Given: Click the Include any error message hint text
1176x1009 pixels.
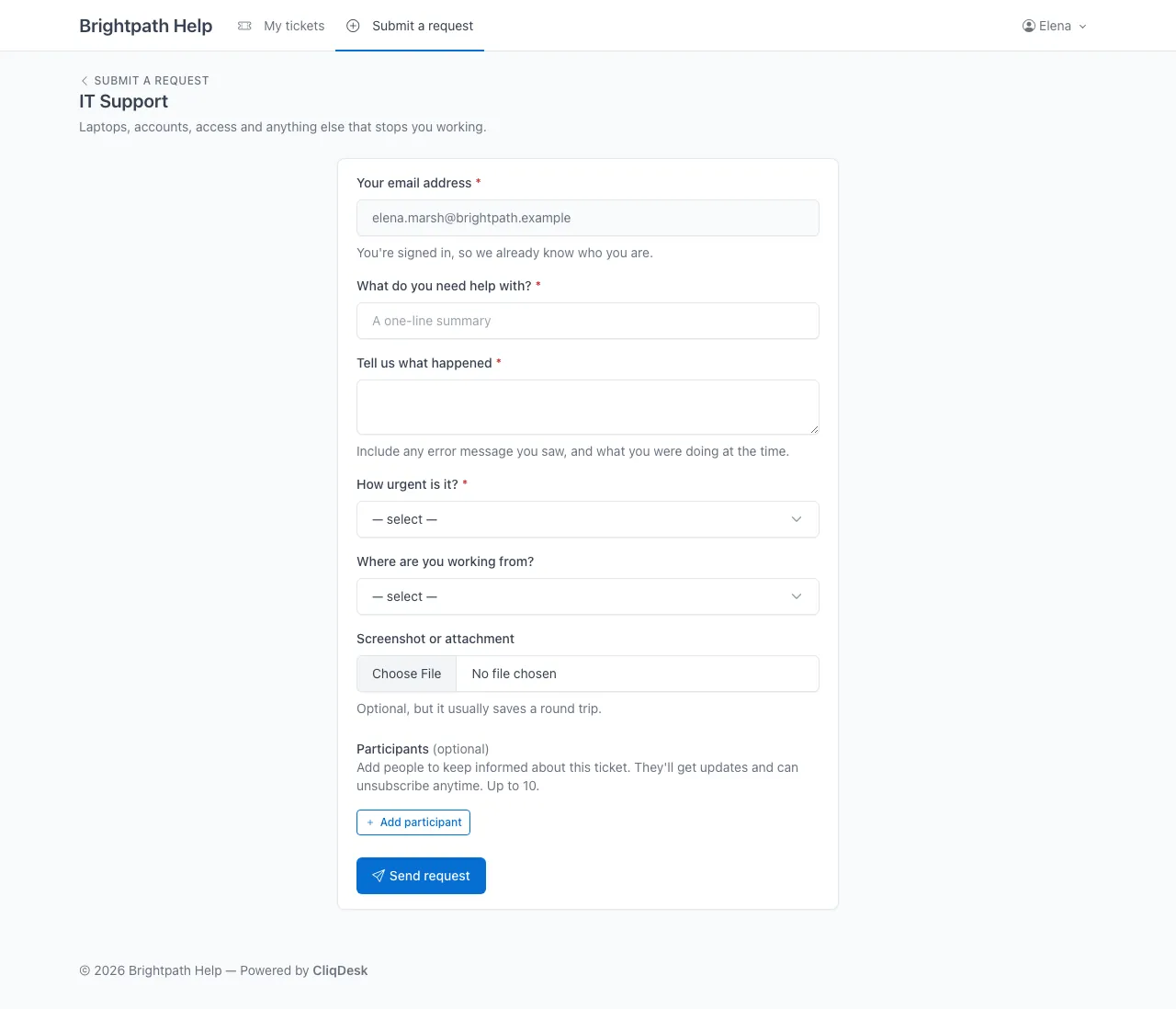Looking at the screenshot, I should click(x=573, y=451).
